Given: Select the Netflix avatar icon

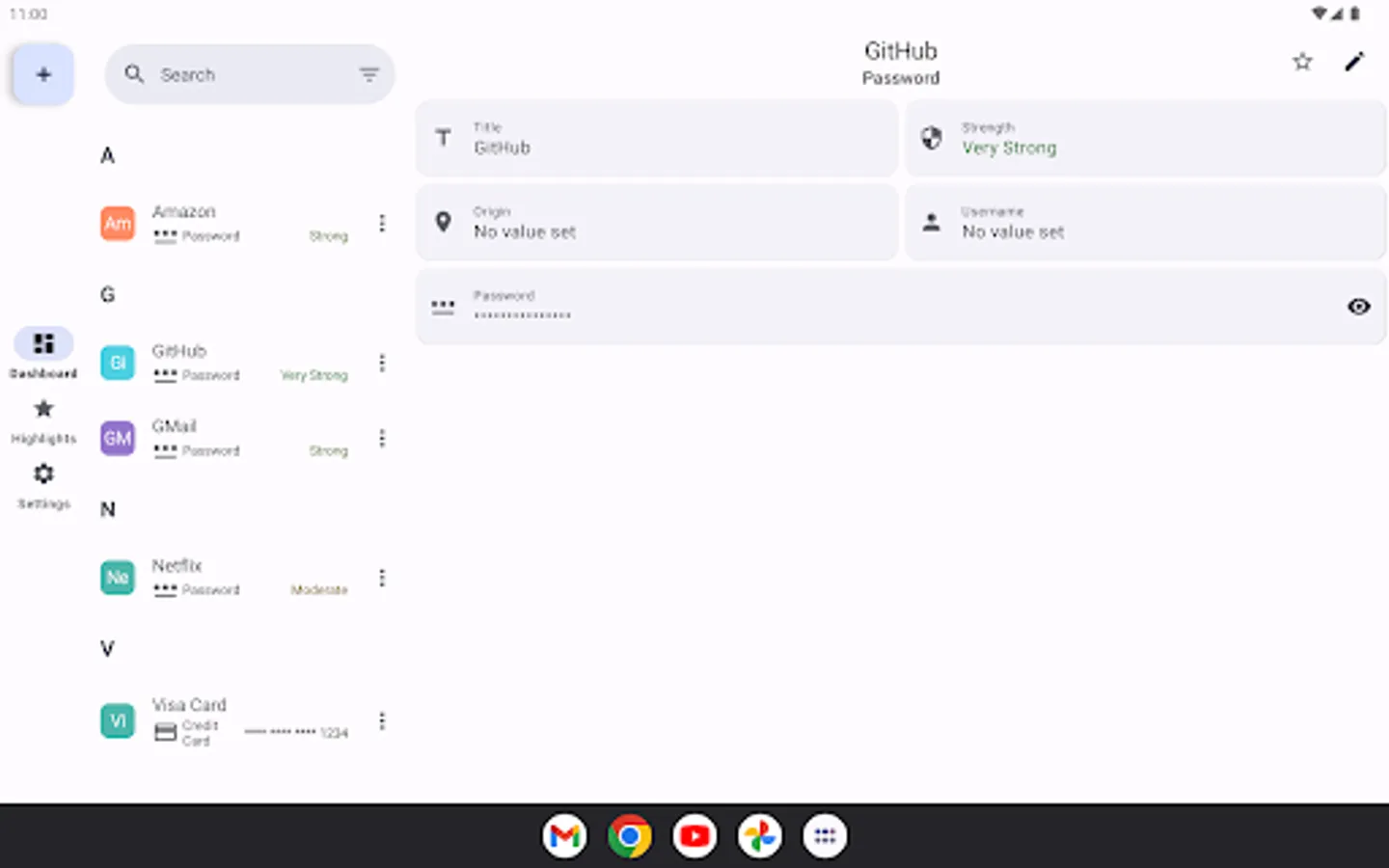Looking at the screenshot, I should pyautogui.click(x=118, y=578).
